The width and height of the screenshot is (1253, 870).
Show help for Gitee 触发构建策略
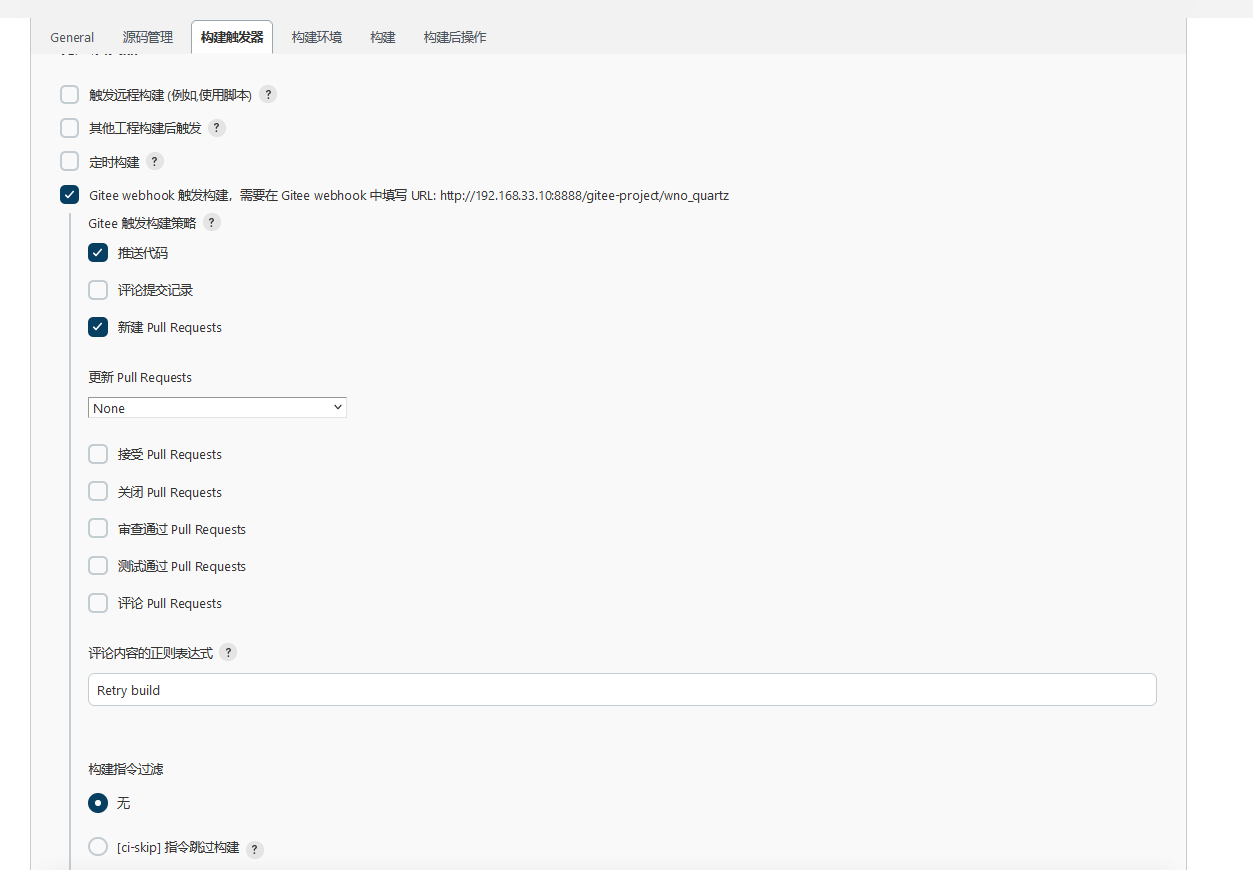coord(212,223)
